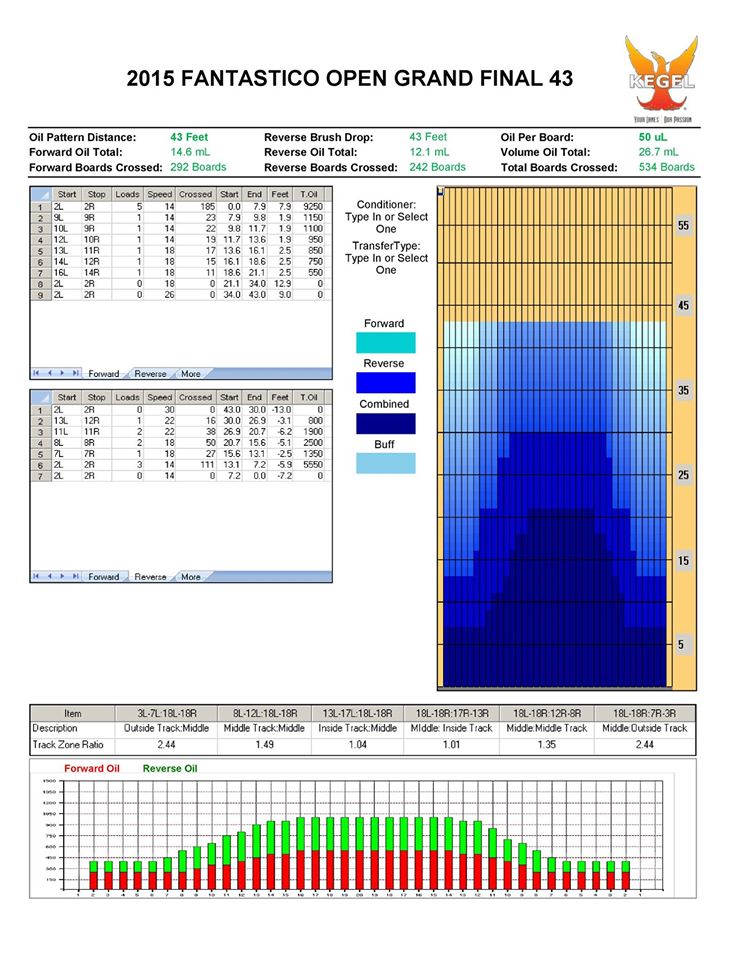
Task: Click the 5550 total oil cell
Action: 309,465
